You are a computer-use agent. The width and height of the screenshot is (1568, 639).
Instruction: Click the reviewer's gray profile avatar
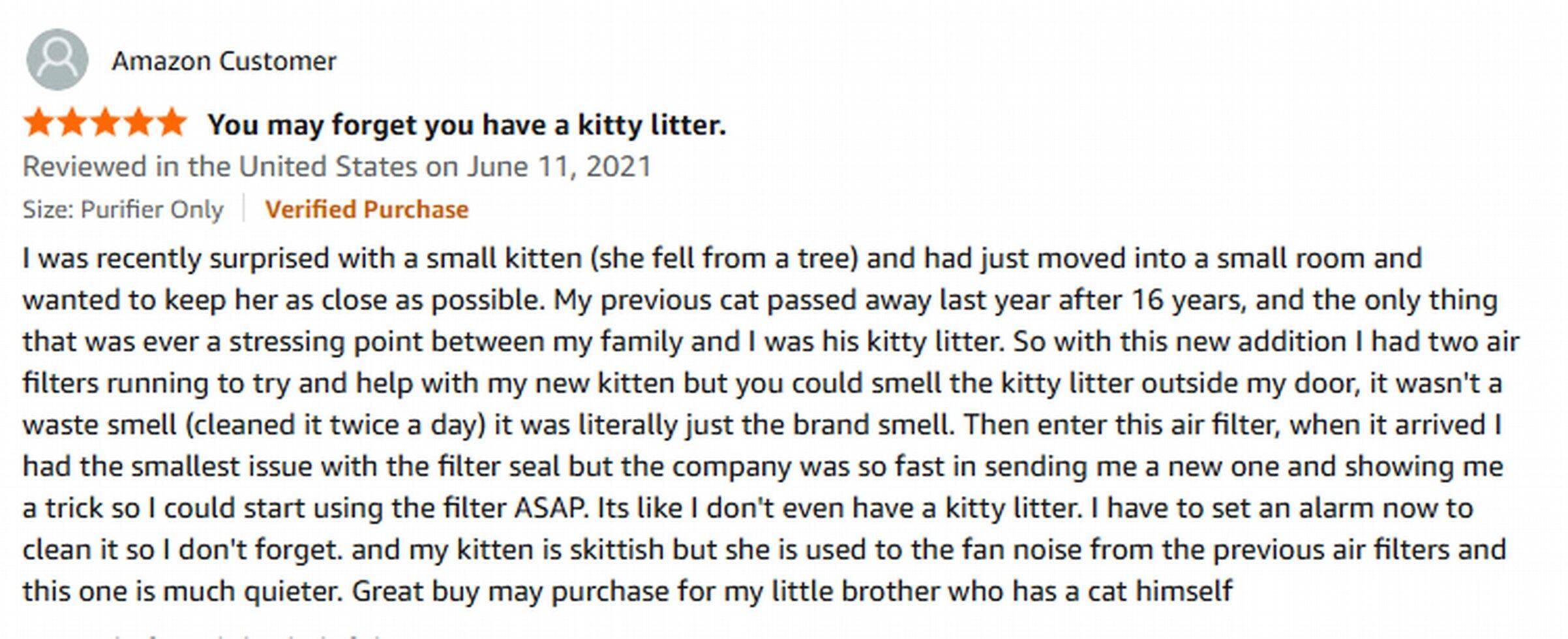tap(57, 59)
